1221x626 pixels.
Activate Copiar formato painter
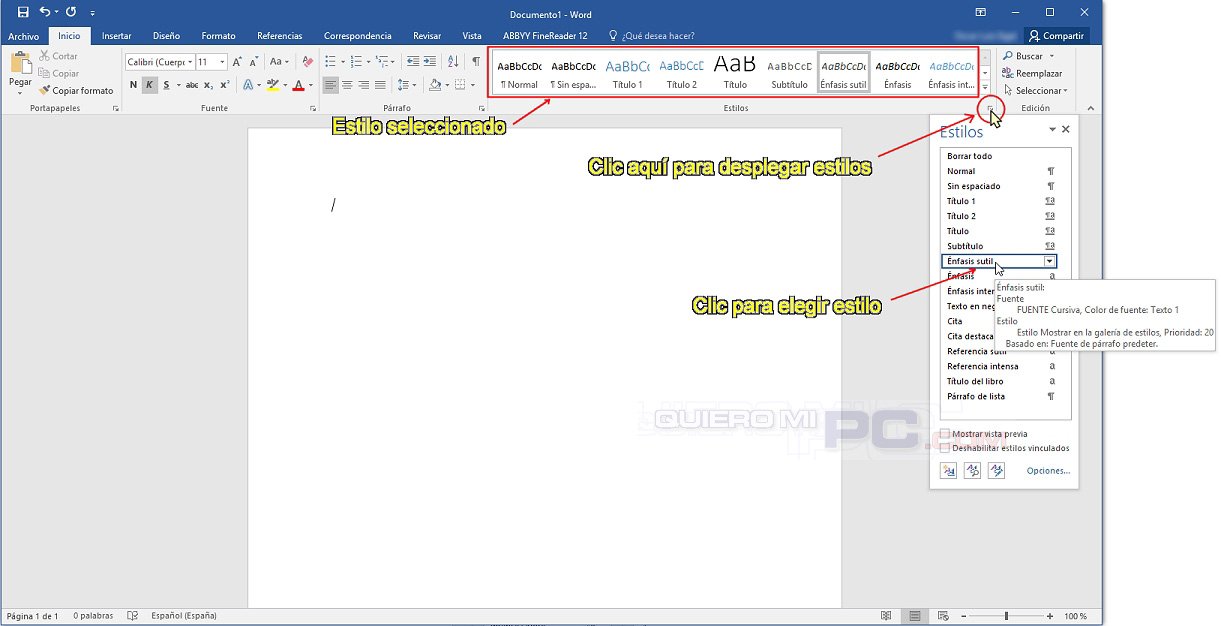tap(76, 90)
